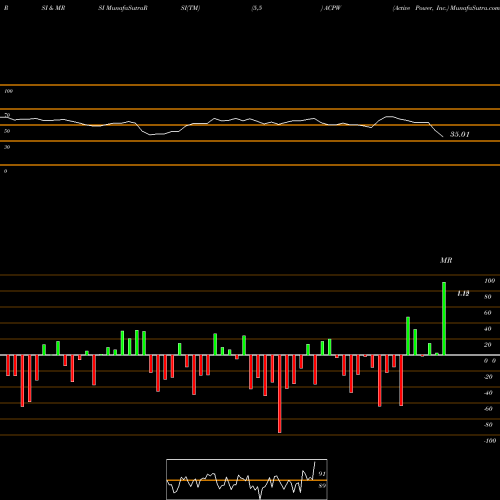500x500 pixels.
Task: Click the MunafaSutra.com text in header
Action: coord(475,8)
